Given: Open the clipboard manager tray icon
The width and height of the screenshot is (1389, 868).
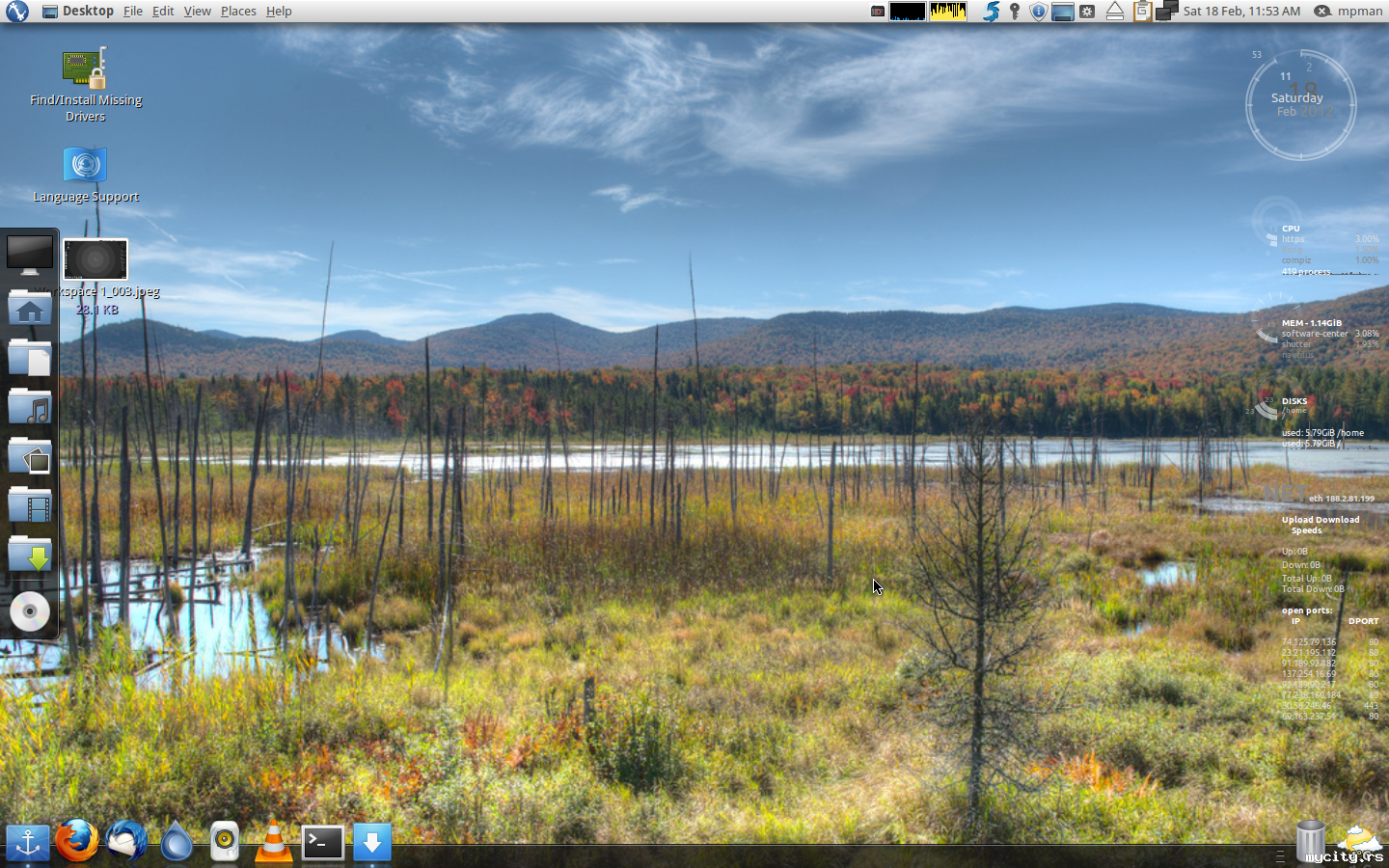Looking at the screenshot, I should [1142, 12].
